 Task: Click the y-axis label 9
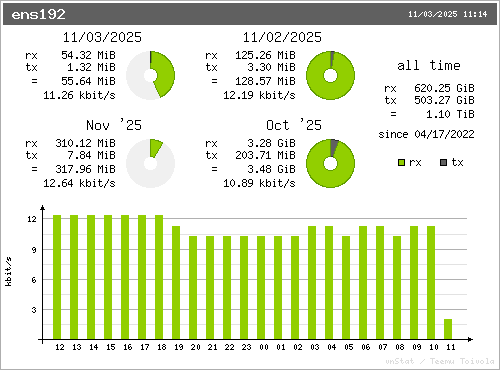tap(34, 250)
